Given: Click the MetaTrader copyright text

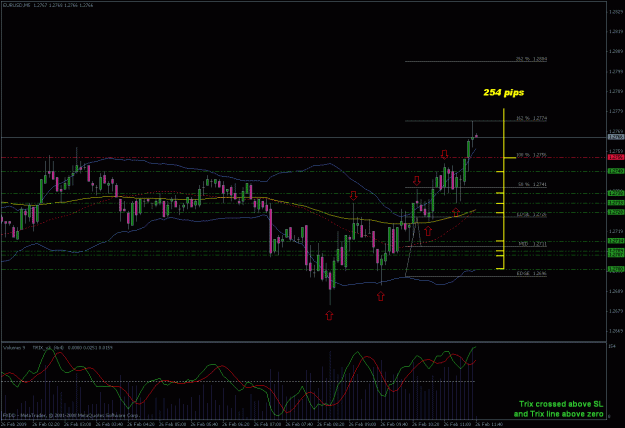Looking at the screenshot, I should 70,416.
